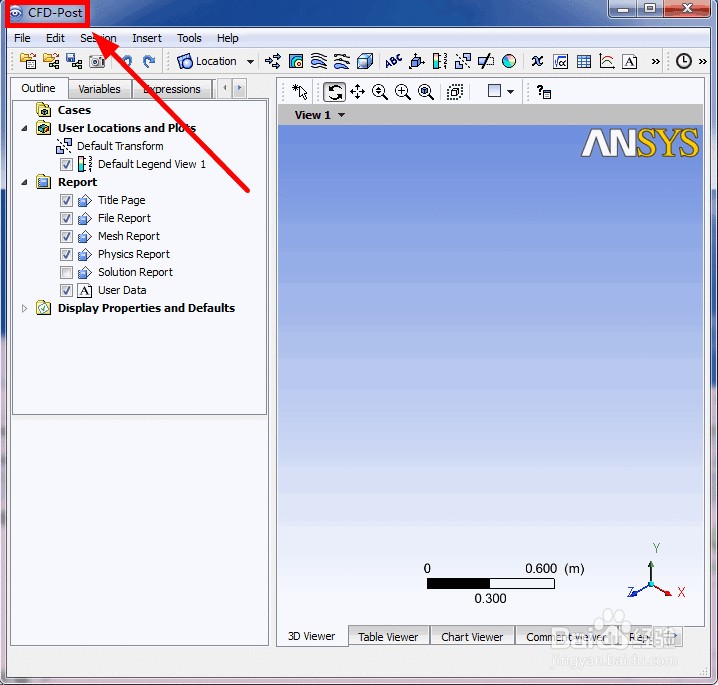The image size is (718, 685).
Task: Activate the Select picking mode cursor
Action: coord(300,92)
